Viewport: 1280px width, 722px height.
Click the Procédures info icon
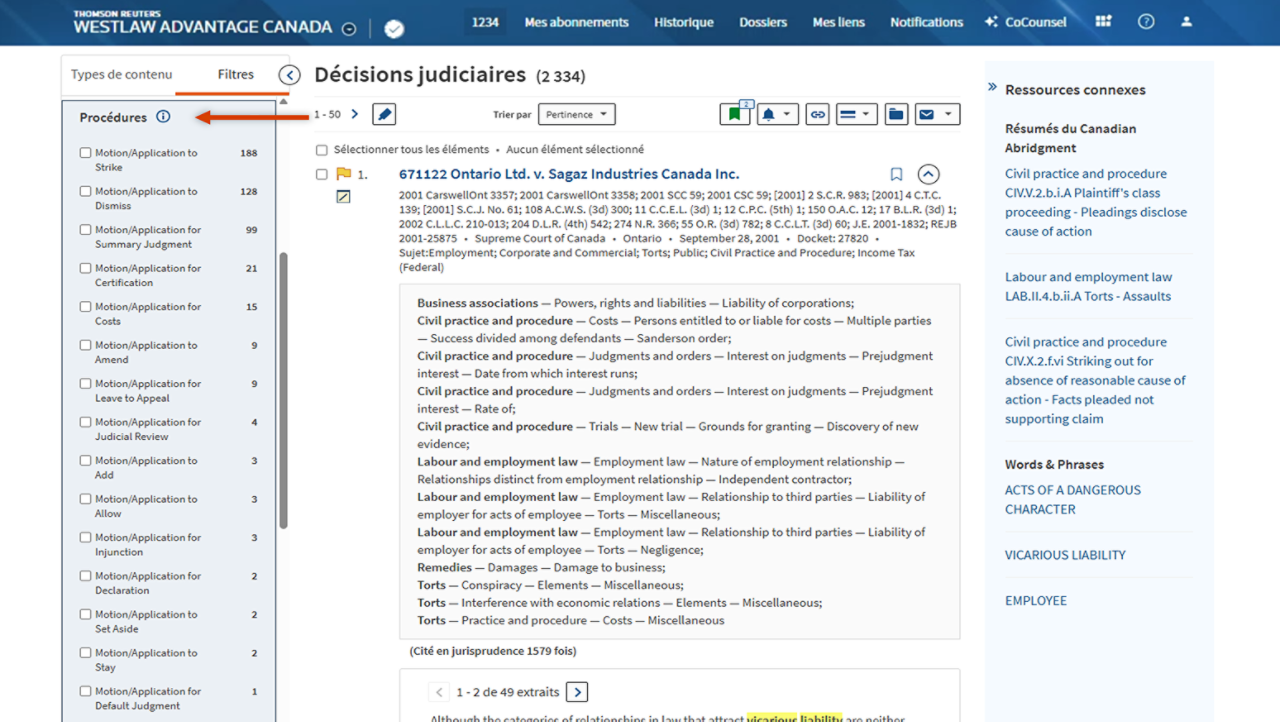[x=163, y=117]
